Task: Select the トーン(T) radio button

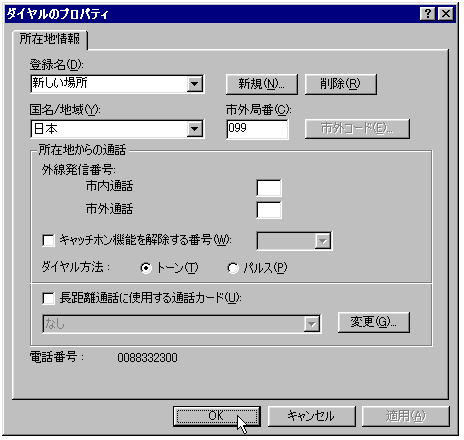Action: [x=146, y=268]
